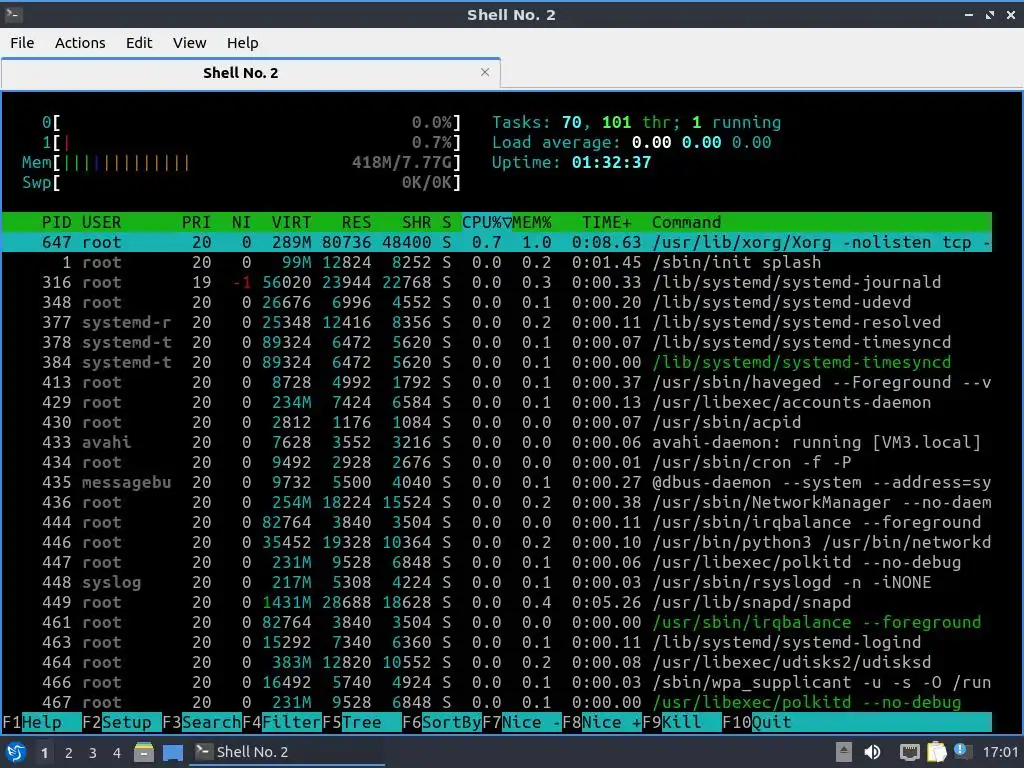Select the systemd-udevd process row
The height and width of the screenshot is (768, 1024).
(x=497, y=302)
